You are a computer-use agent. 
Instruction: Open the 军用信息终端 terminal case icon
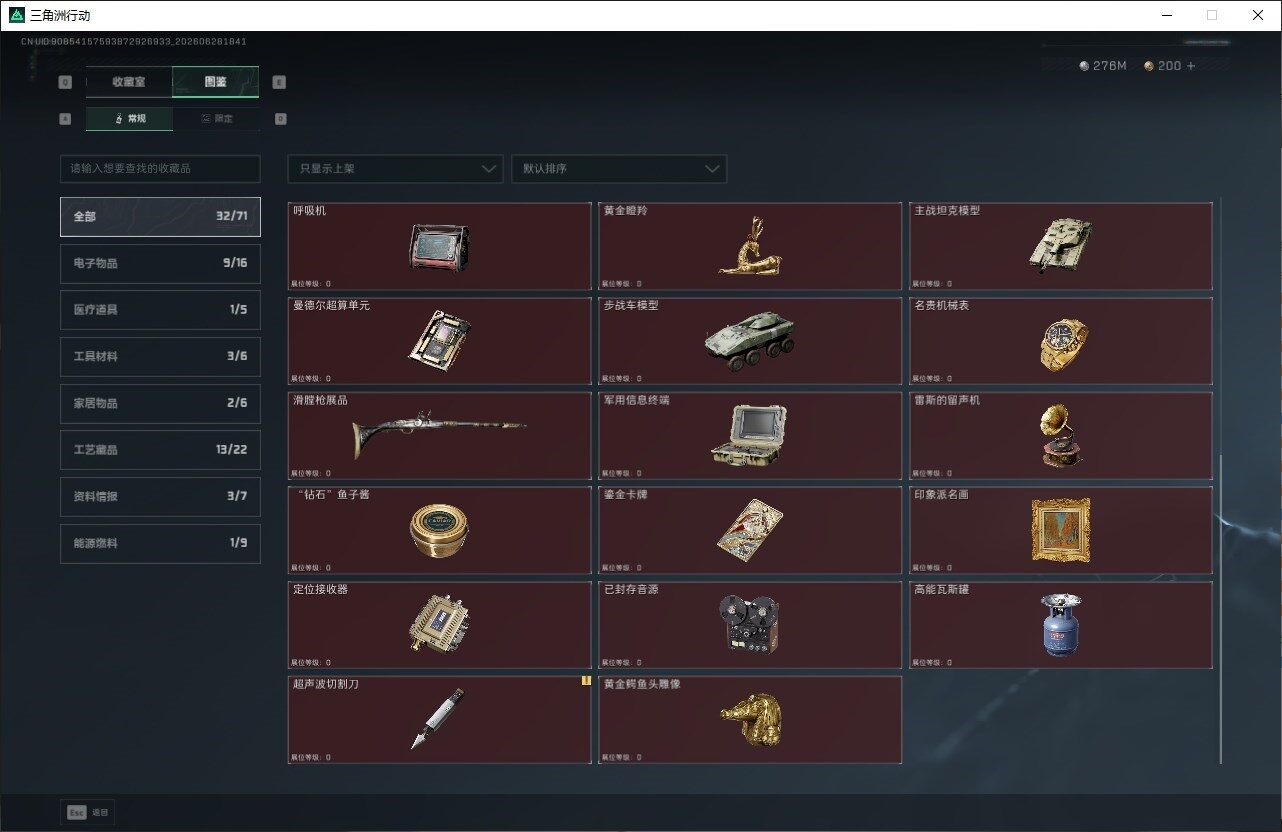pos(749,436)
